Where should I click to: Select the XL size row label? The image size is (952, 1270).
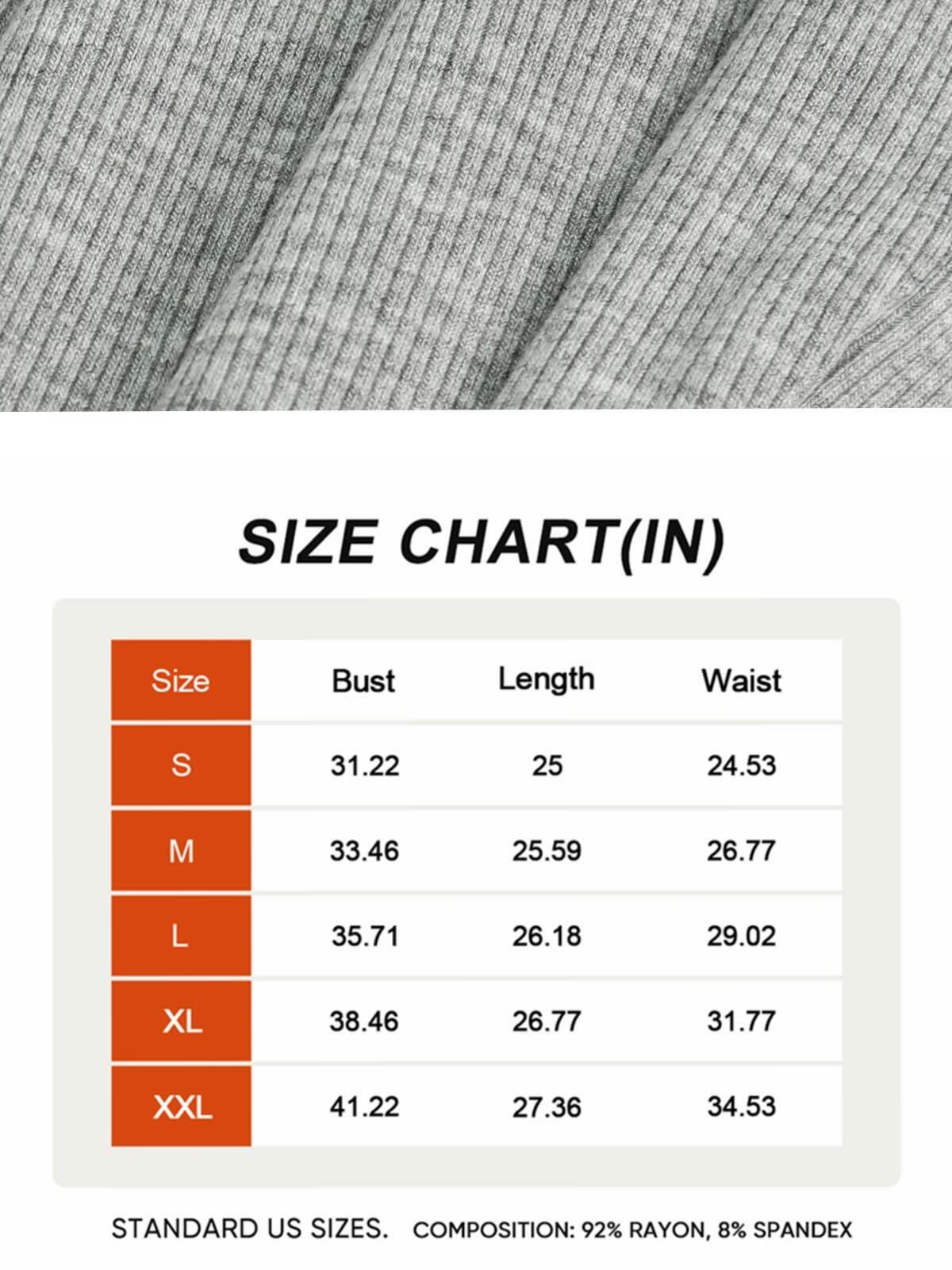click(x=181, y=1021)
